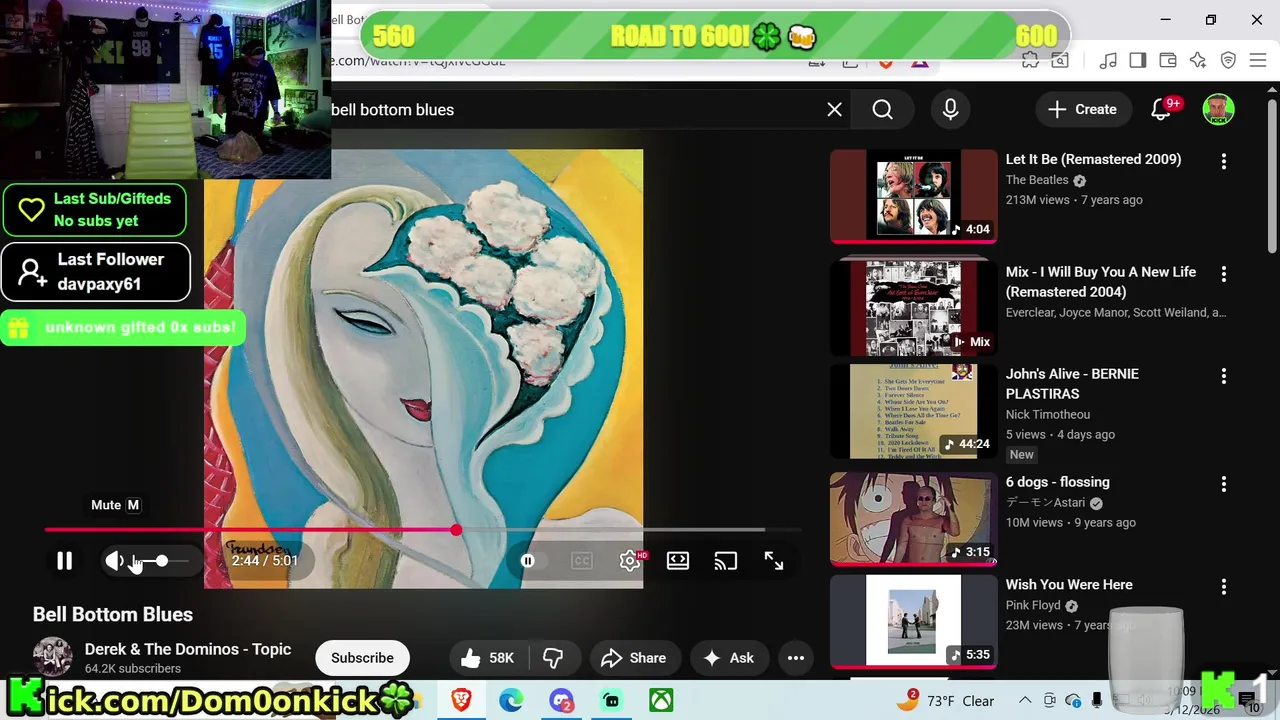1280x720 pixels.
Task: Mute the video with the speaker icon
Action: click(114, 561)
